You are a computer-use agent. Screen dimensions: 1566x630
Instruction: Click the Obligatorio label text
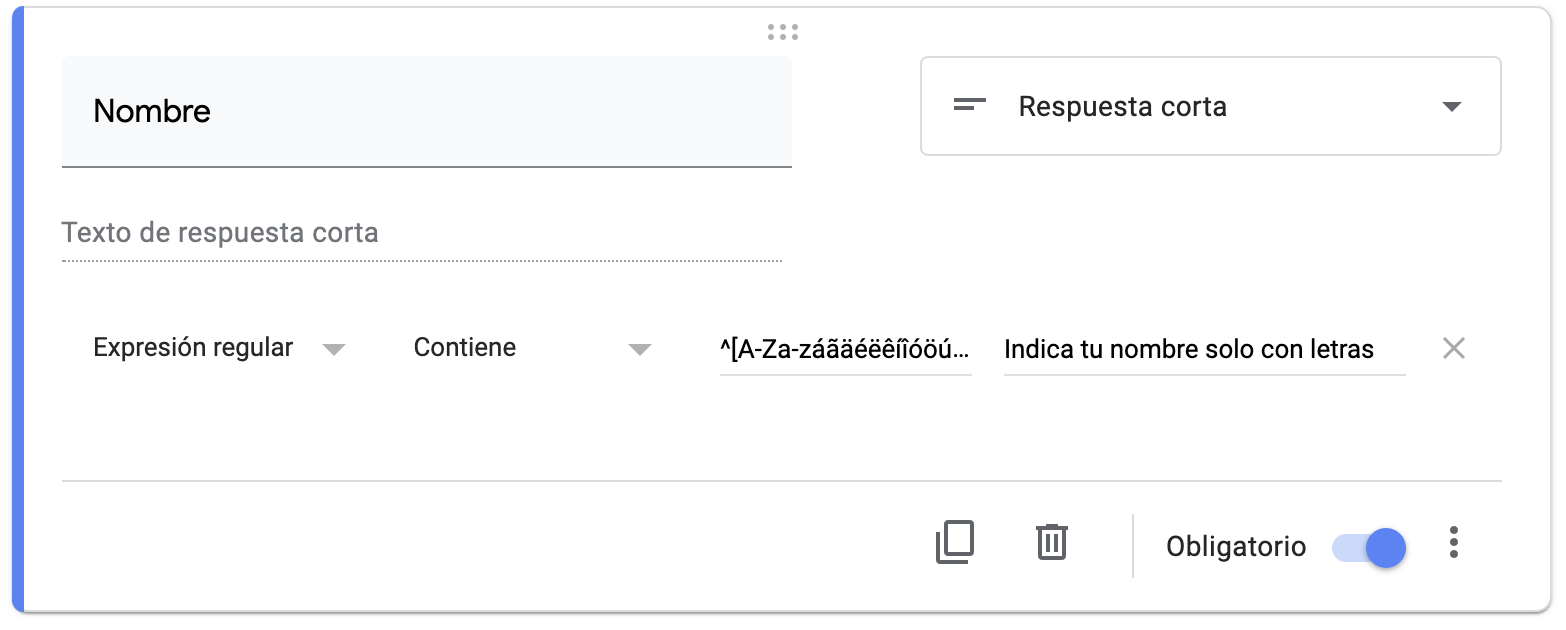point(1236,547)
